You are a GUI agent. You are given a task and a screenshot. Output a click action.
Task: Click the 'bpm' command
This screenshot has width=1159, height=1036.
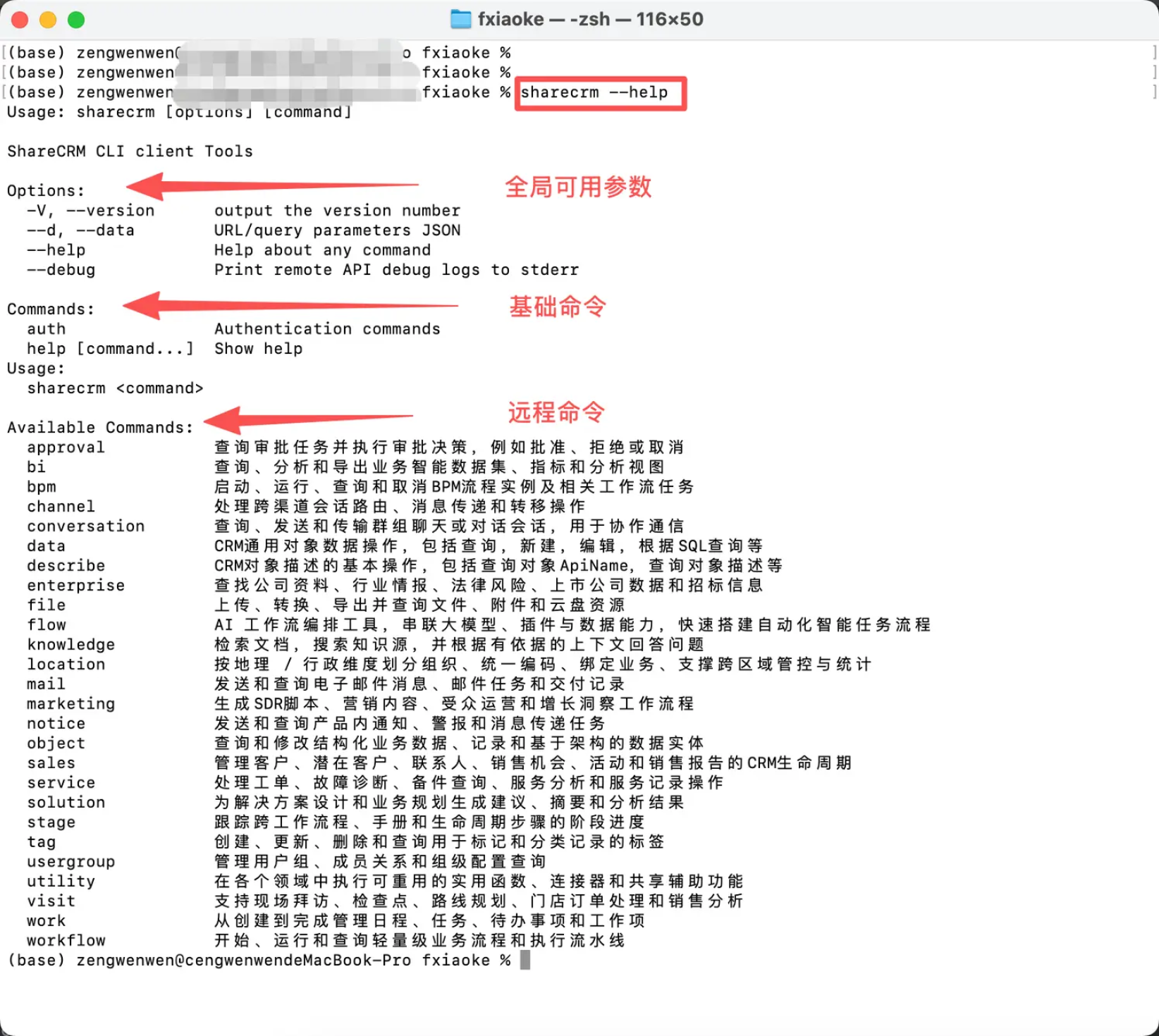(42, 487)
